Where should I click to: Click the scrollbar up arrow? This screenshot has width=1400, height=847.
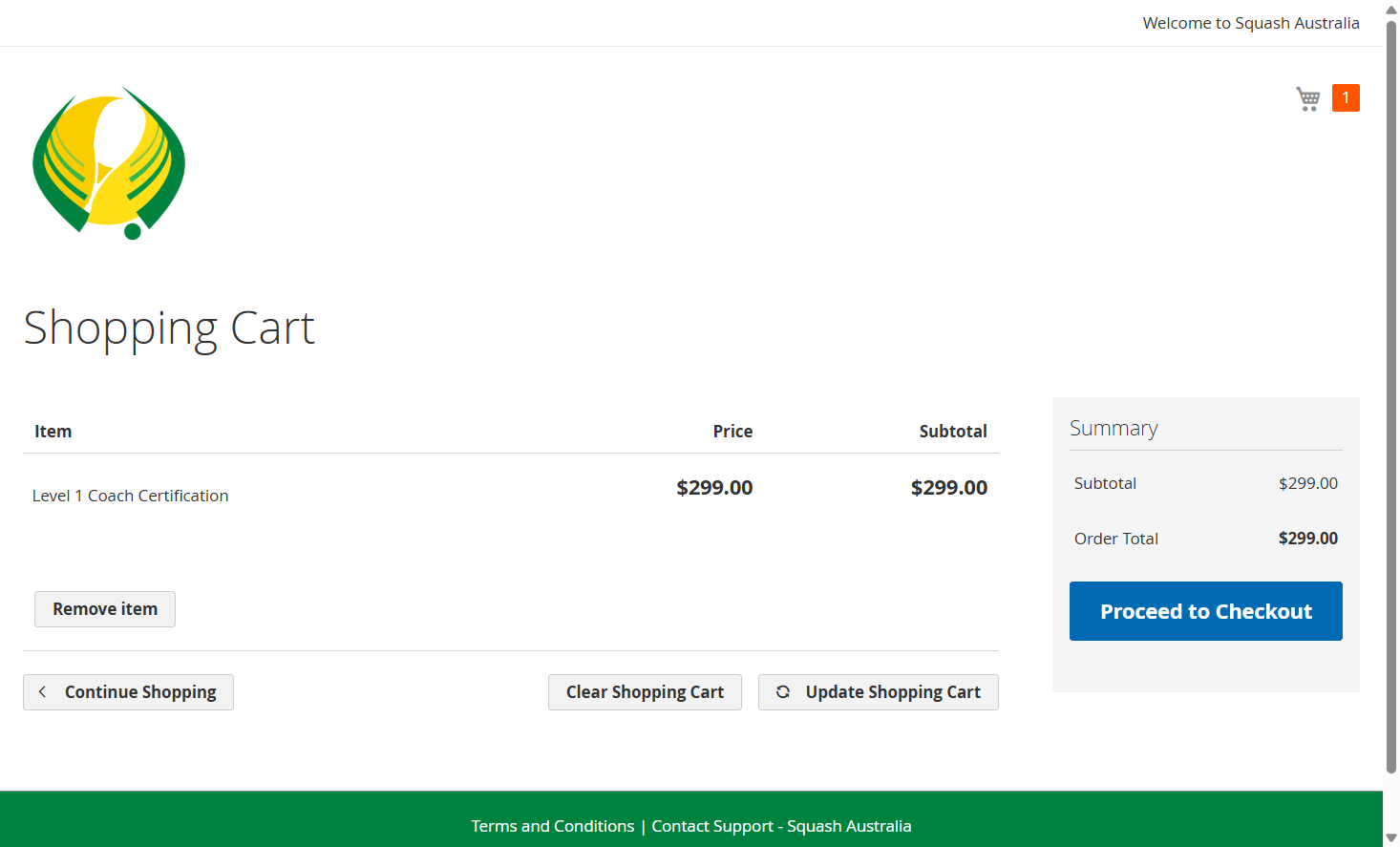[x=1391, y=9]
